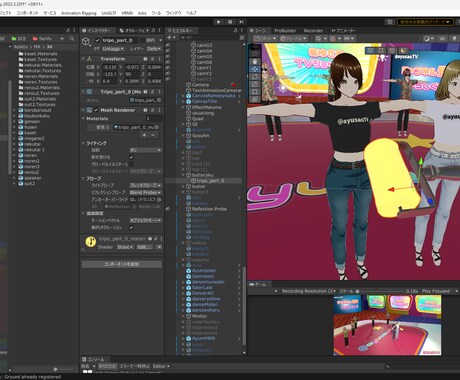Open the motion vectors dropdown
The width and height of the screenshot is (460, 380).
click(145, 220)
